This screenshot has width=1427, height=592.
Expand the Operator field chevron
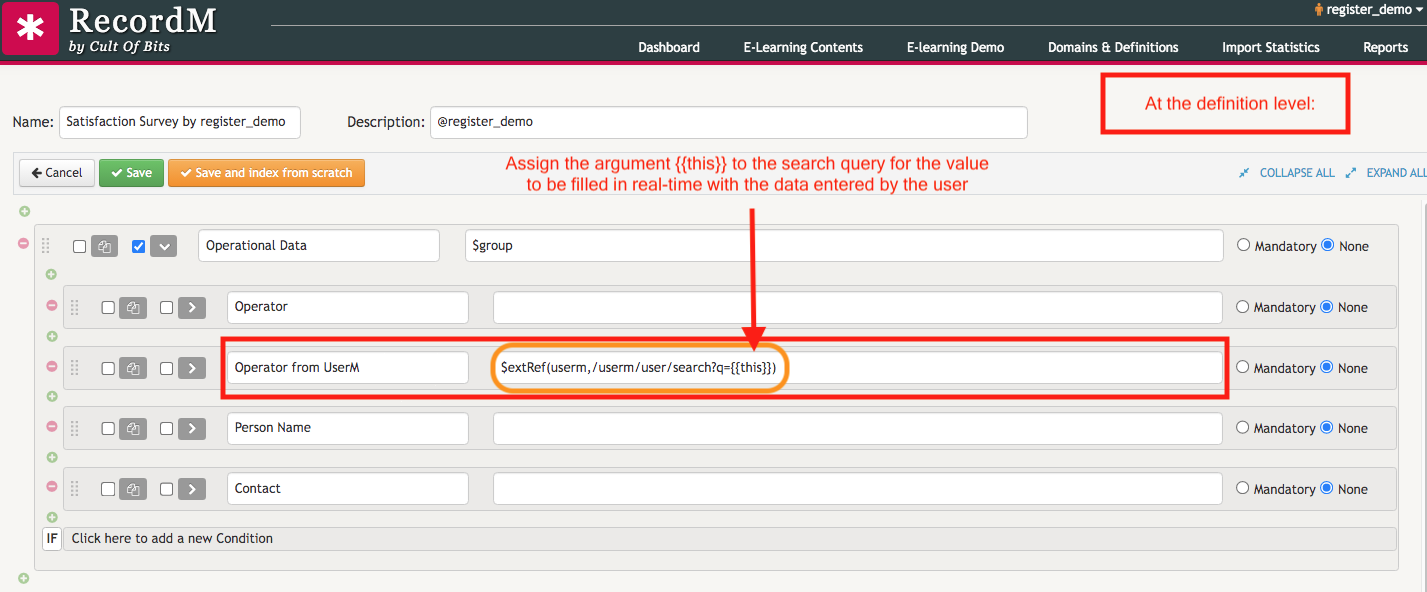click(x=192, y=308)
